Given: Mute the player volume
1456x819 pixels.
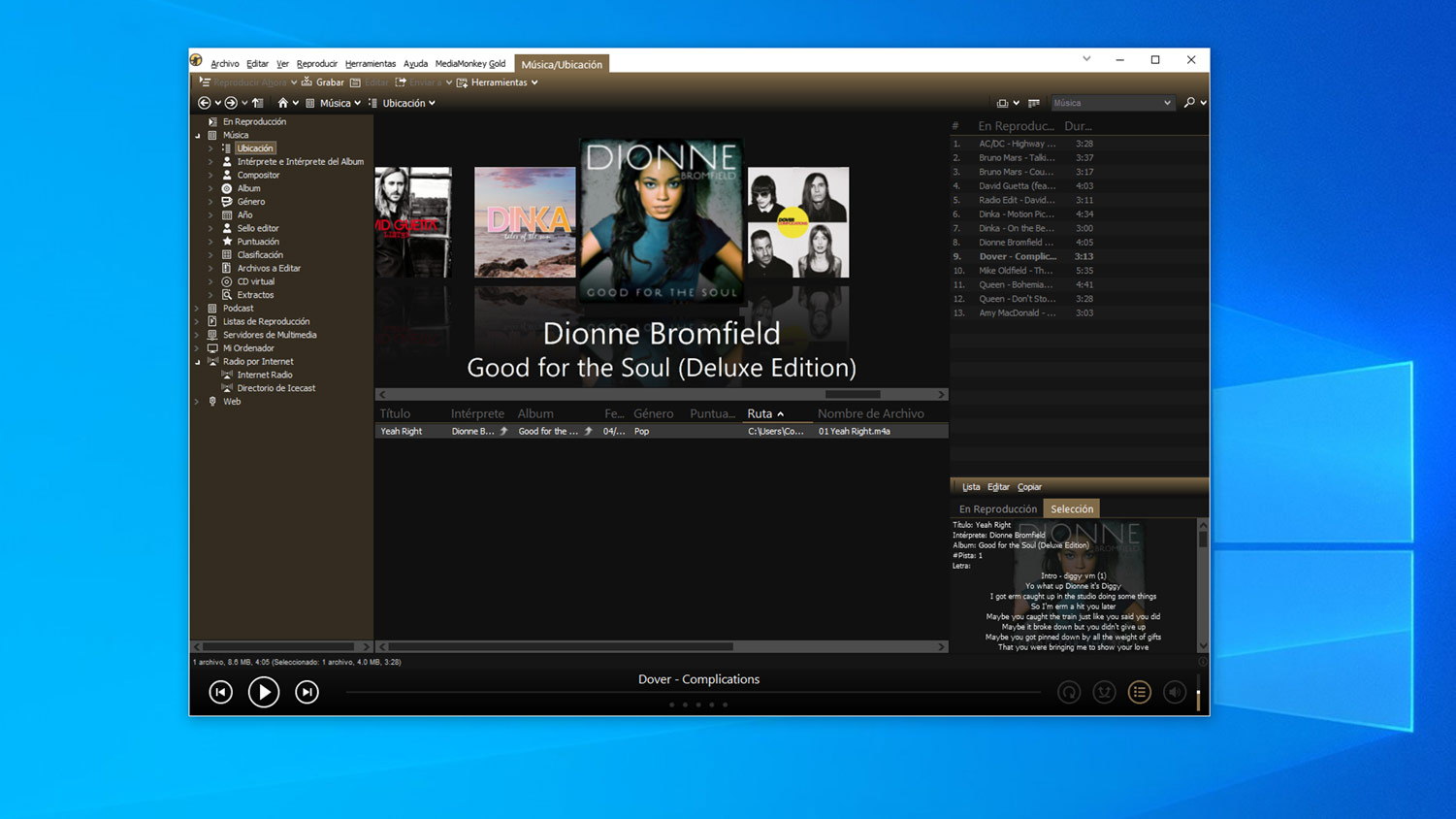Looking at the screenshot, I should (x=1175, y=692).
